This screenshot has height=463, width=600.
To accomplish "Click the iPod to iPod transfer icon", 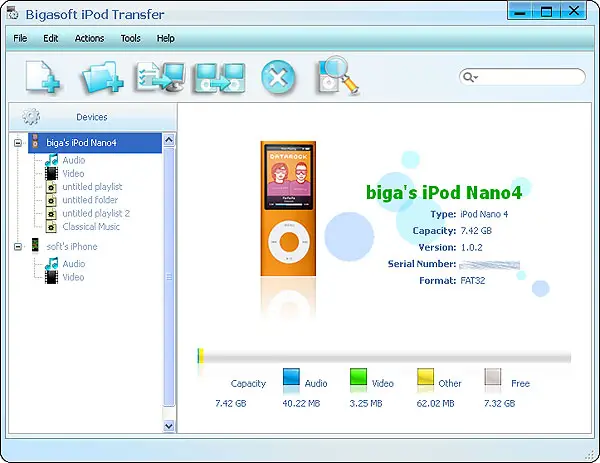I will (x=220, y=78).
